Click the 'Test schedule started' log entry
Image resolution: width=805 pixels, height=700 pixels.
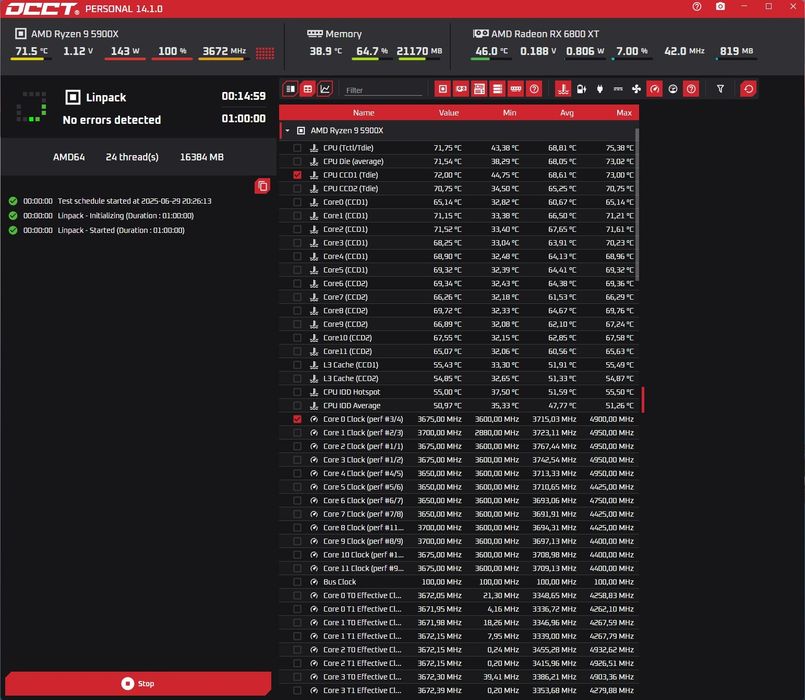point(110,201)
